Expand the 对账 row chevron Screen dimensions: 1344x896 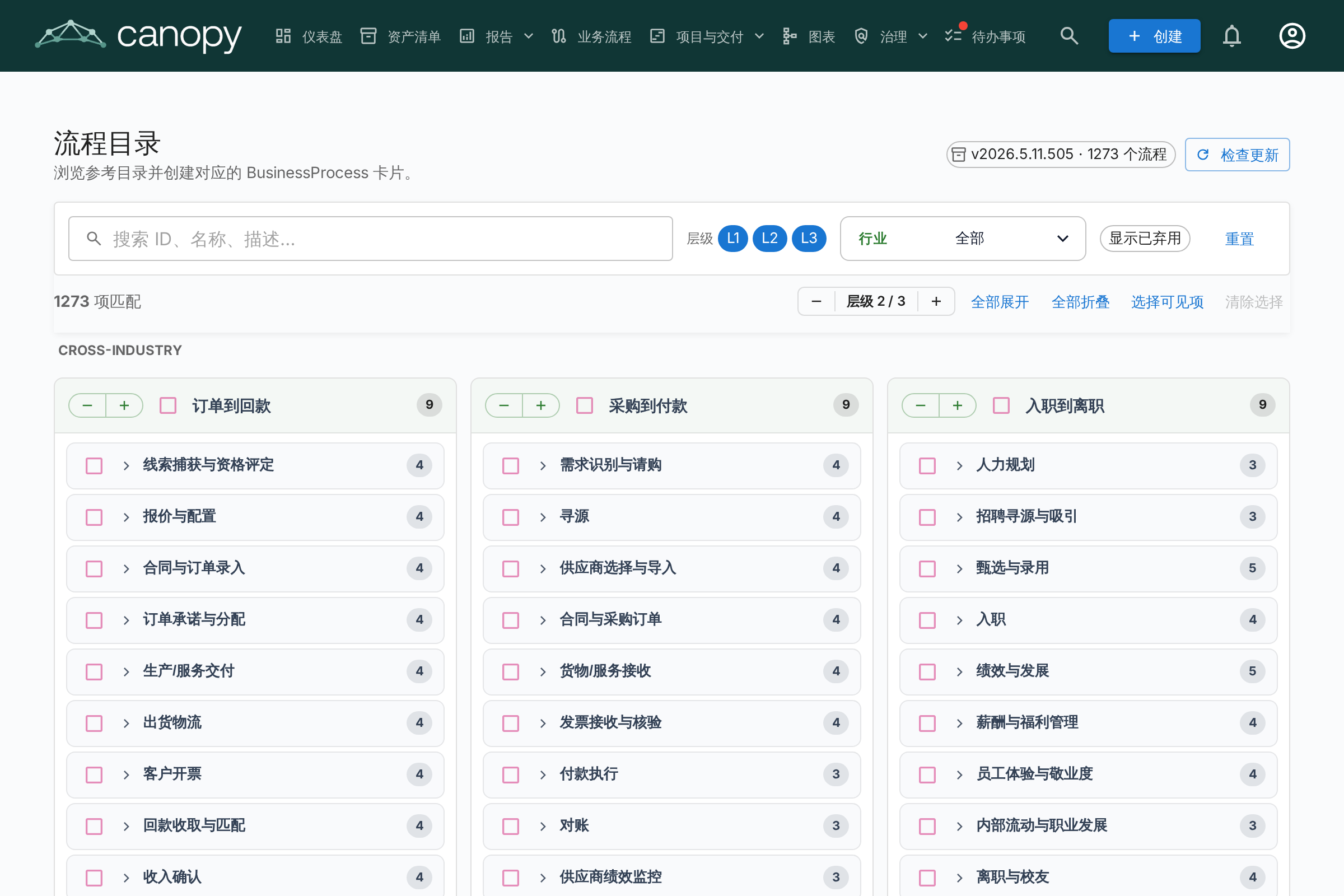(x=543, y=827)
